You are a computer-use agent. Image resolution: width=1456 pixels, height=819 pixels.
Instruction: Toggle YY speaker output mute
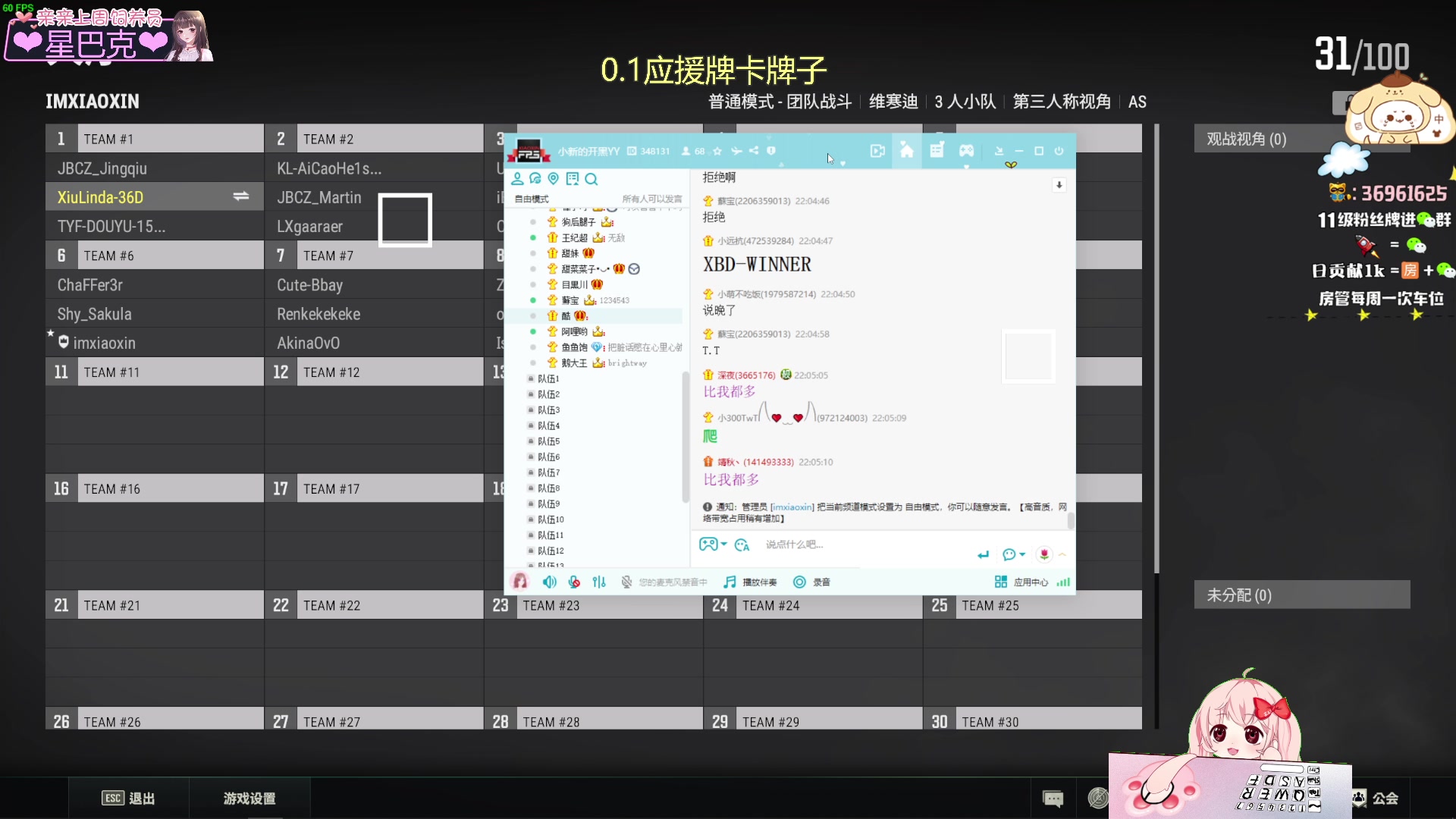pyautogui.click(x=549, y=582)
